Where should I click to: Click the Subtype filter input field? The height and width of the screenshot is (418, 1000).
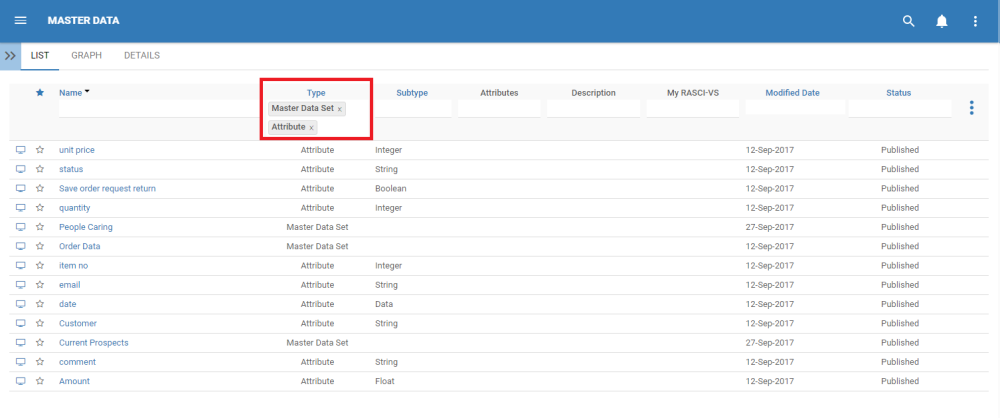413,108
